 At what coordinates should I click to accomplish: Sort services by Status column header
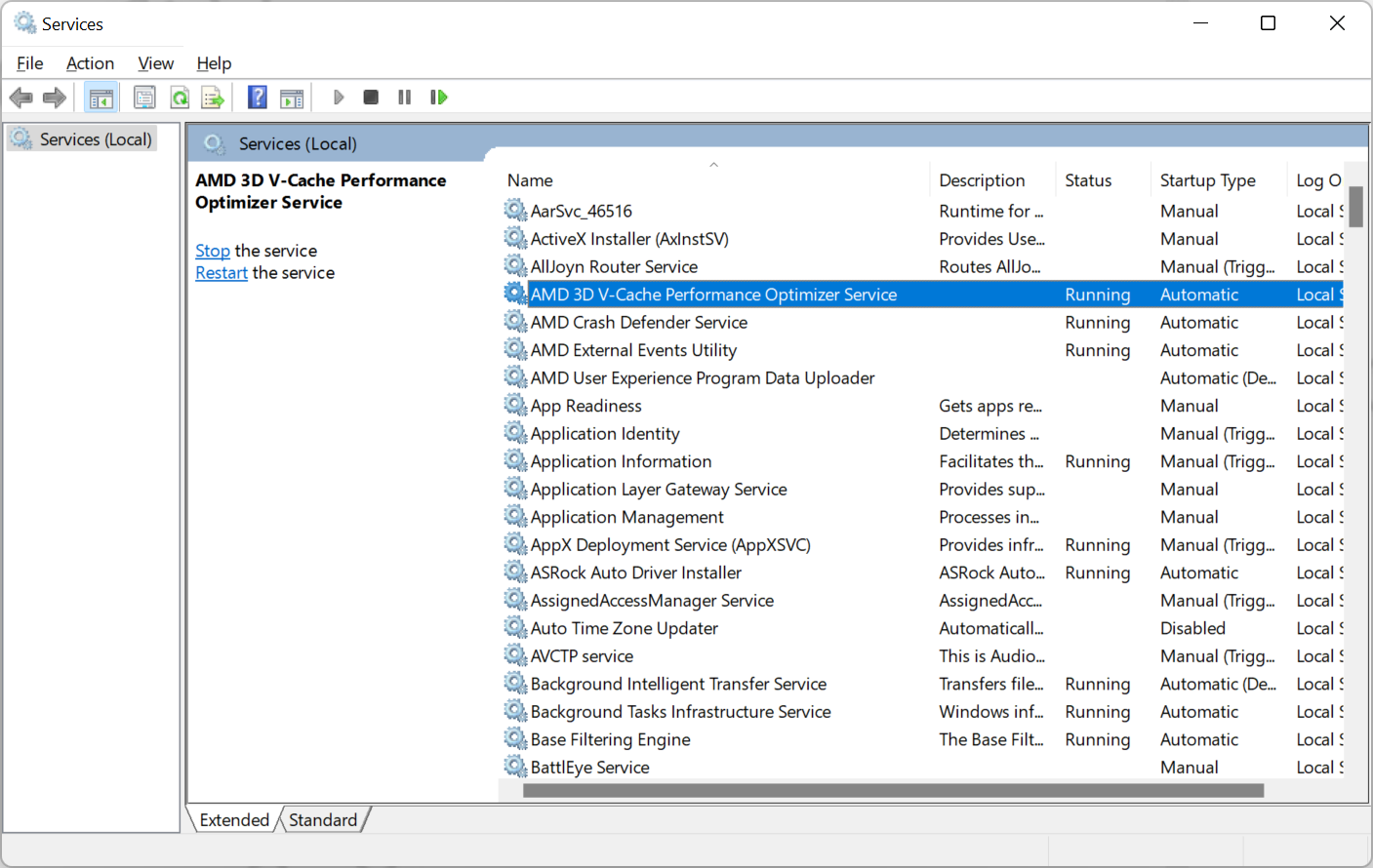(1088, 180)
